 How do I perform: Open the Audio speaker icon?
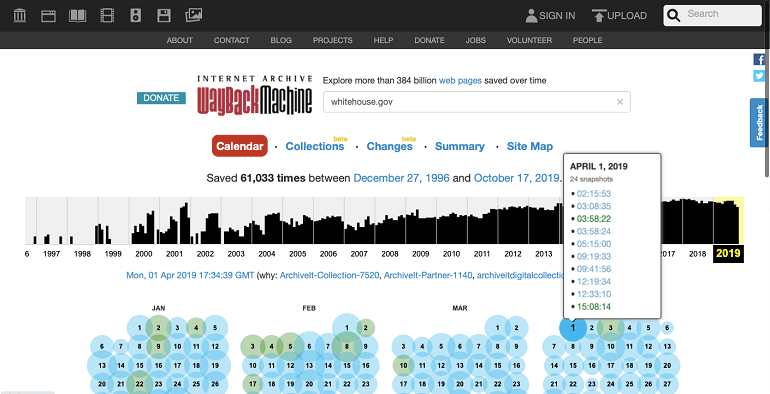[136, 16]
